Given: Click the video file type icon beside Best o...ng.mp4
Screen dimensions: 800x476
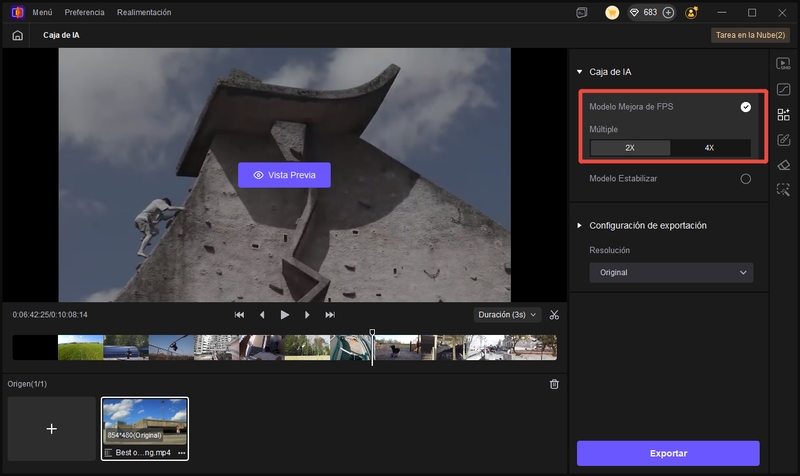Looking at the screenshot, I should pyautogui.click(x=108, y=453).
